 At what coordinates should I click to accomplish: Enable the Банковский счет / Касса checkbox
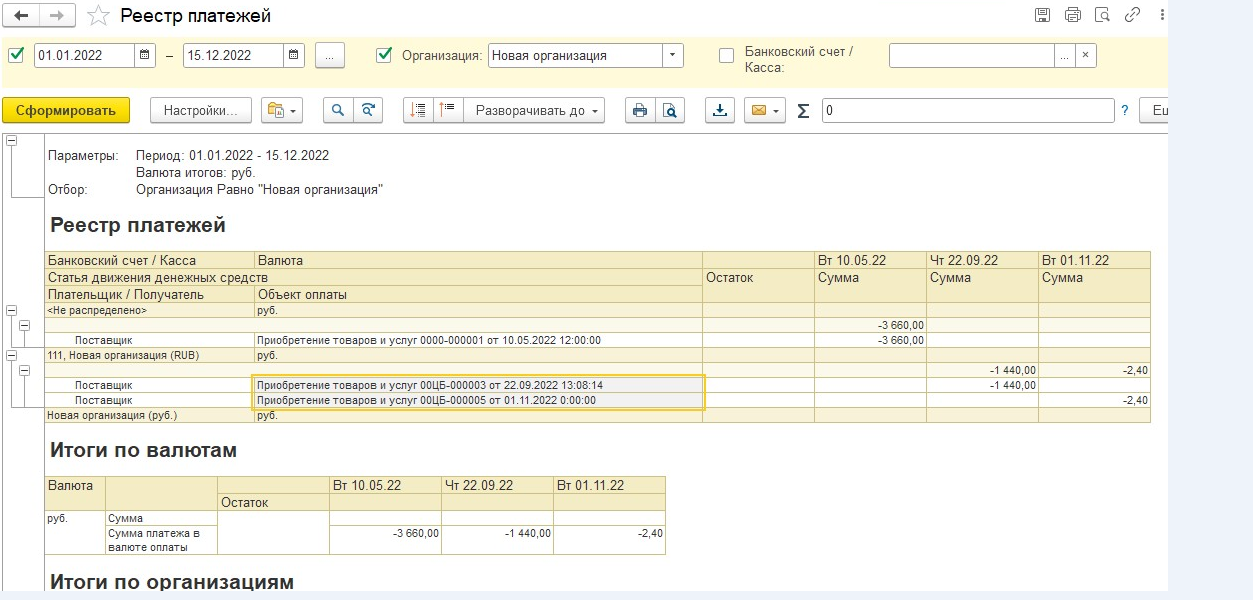coord(727,55)
